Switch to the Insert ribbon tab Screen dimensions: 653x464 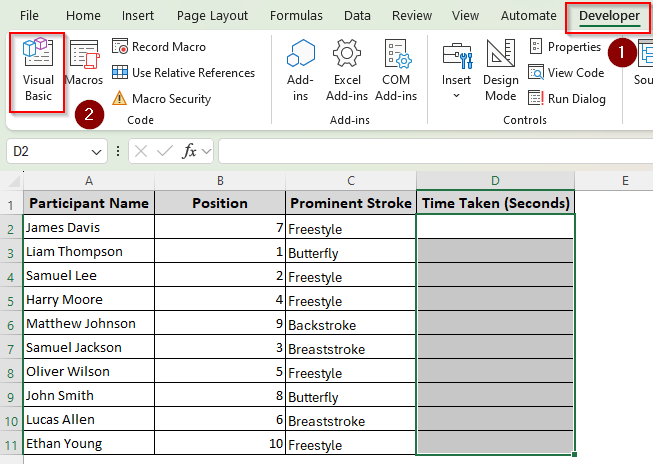(x=138, y=15)
